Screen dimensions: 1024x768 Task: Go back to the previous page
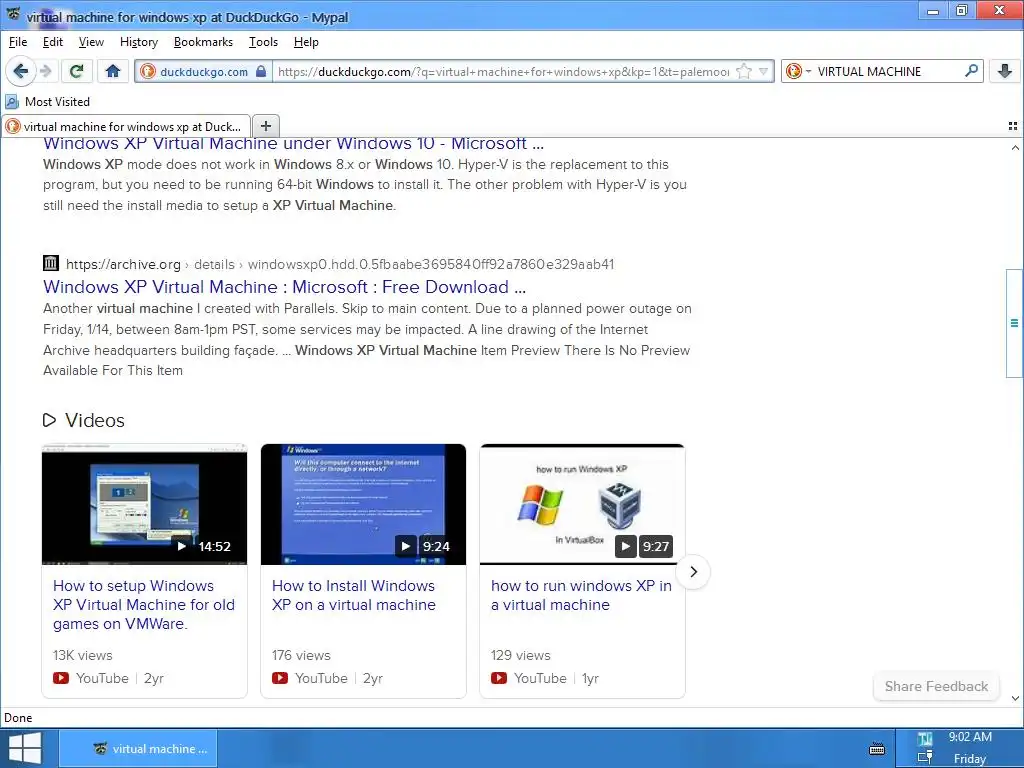20,71
